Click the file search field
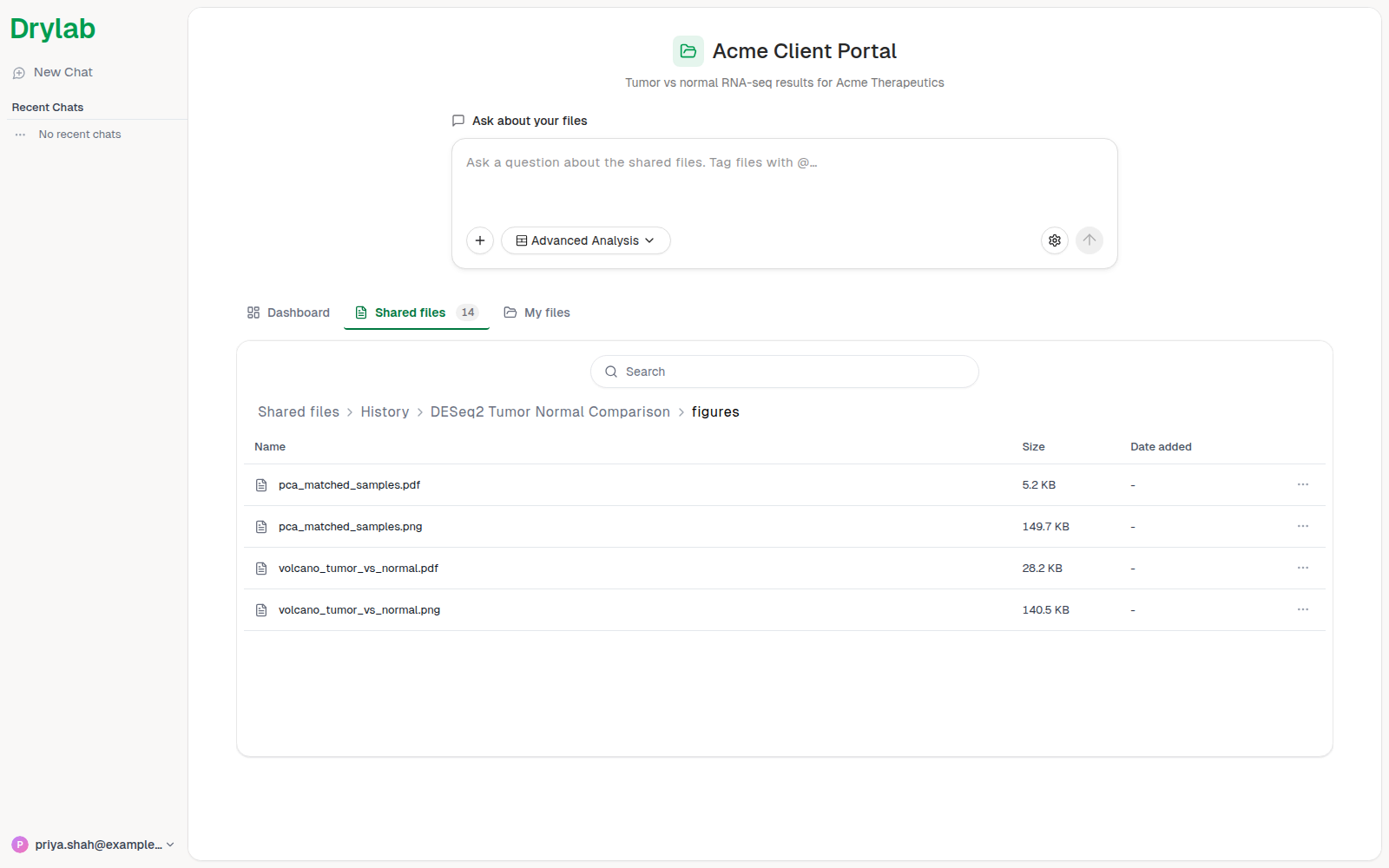The width and height of the screenshot is (1389, 868). (785, 372)
